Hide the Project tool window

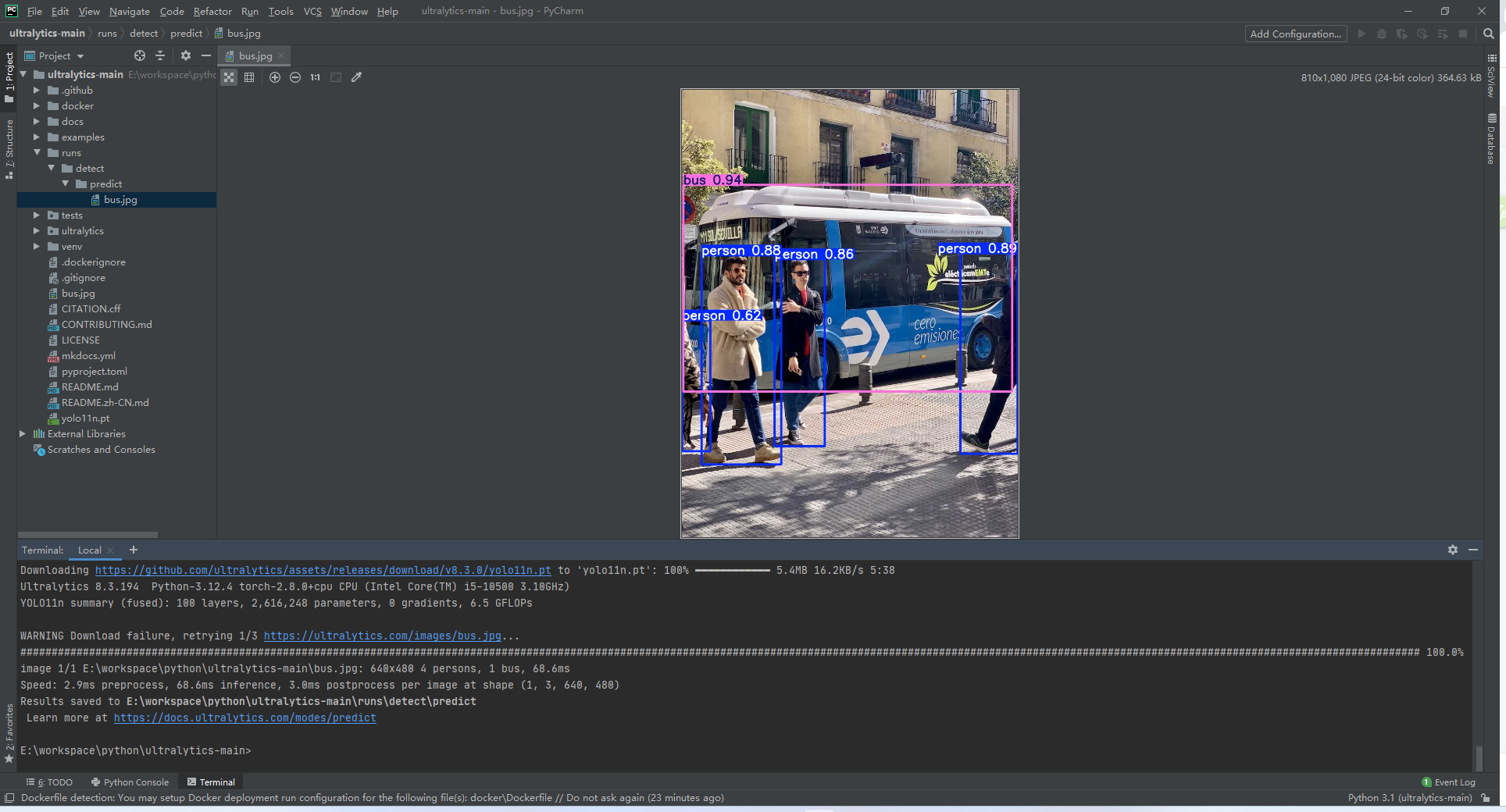point(205,55)
